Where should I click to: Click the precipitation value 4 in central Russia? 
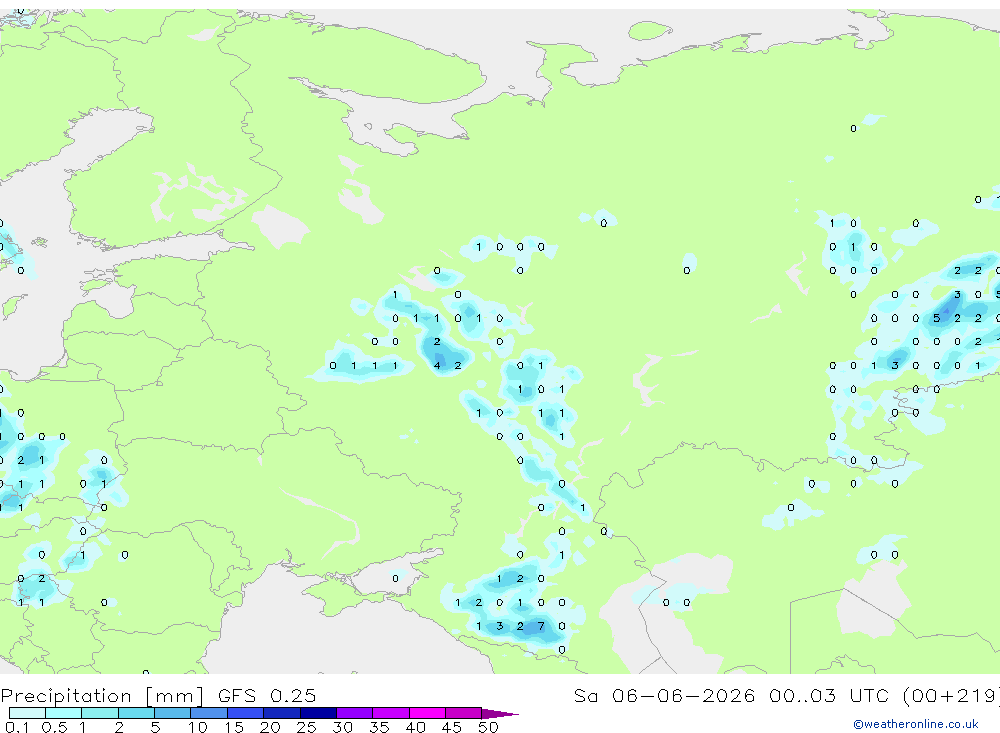tap(437, 366)
